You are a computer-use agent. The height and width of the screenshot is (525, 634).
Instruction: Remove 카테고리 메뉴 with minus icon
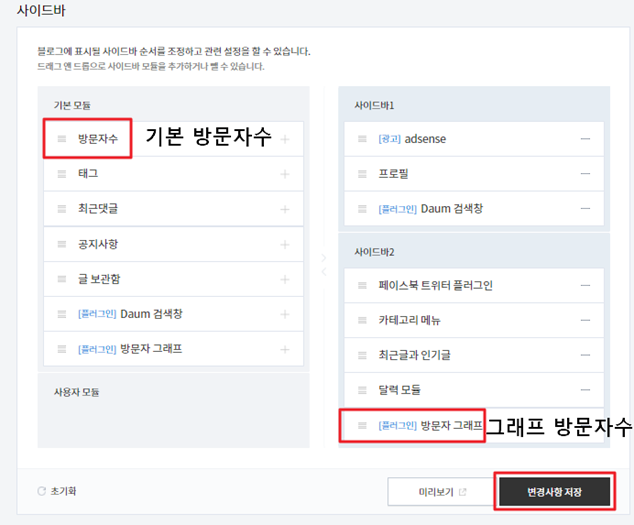pos(585,320)
